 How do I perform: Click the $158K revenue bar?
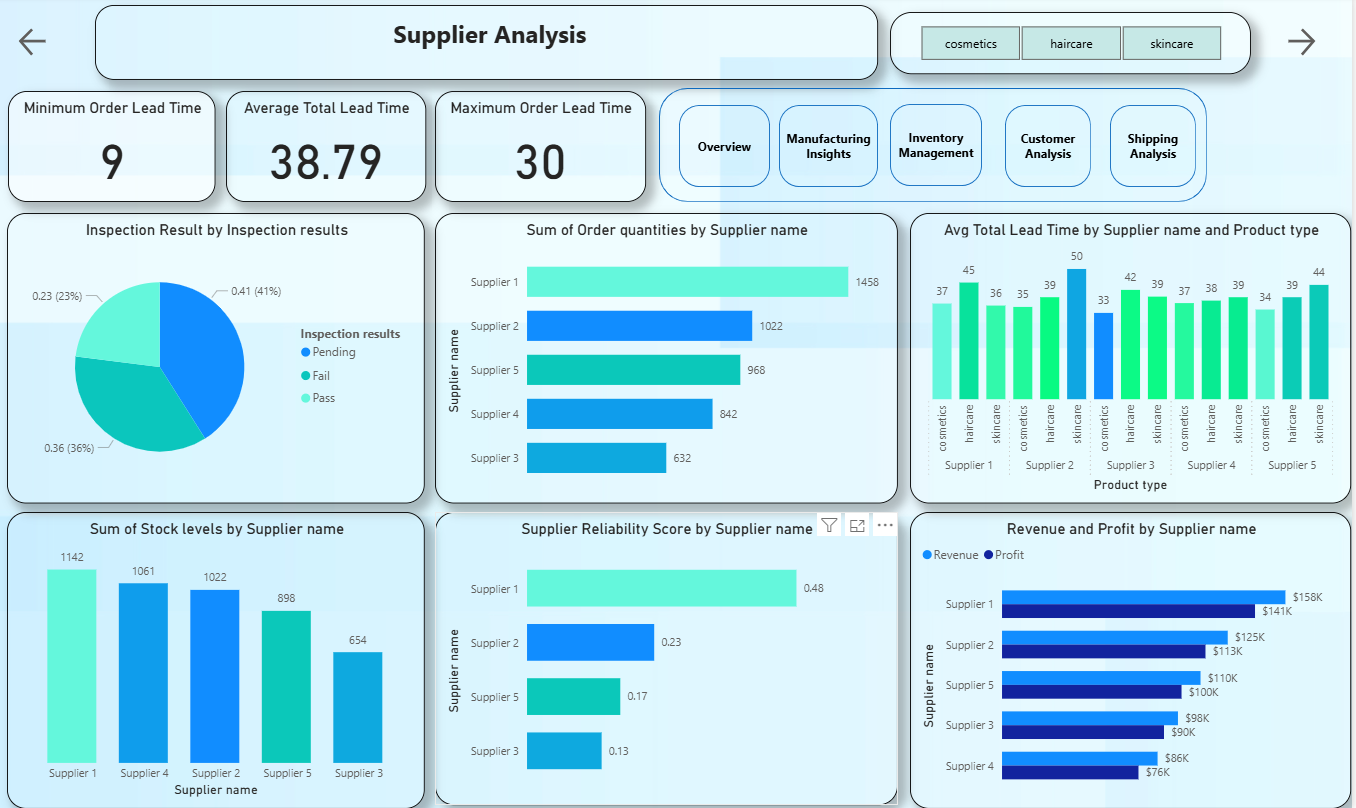point(1143,597)
